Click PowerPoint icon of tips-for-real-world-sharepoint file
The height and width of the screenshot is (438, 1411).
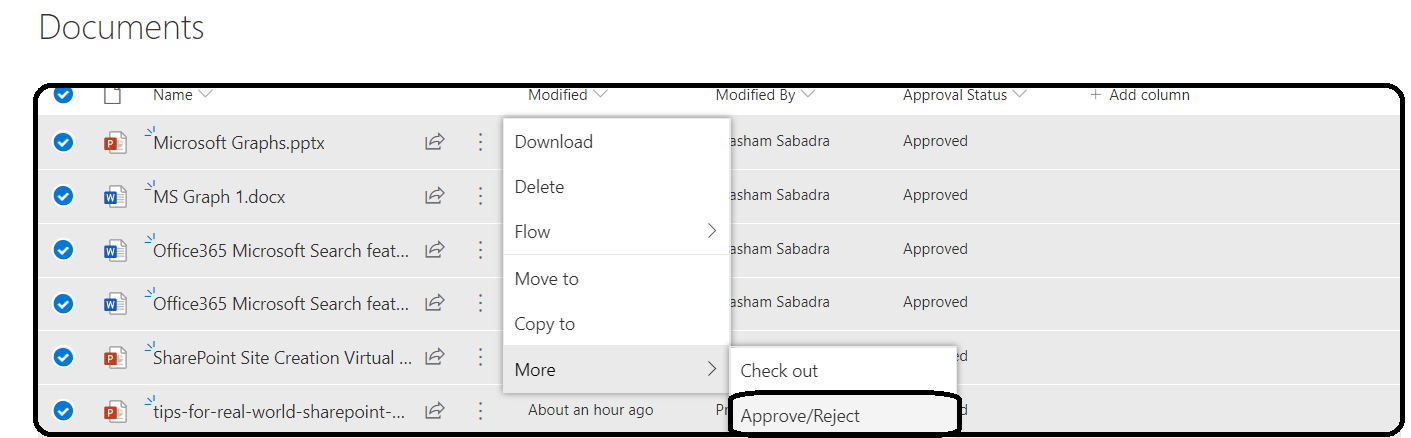point(114,410)
